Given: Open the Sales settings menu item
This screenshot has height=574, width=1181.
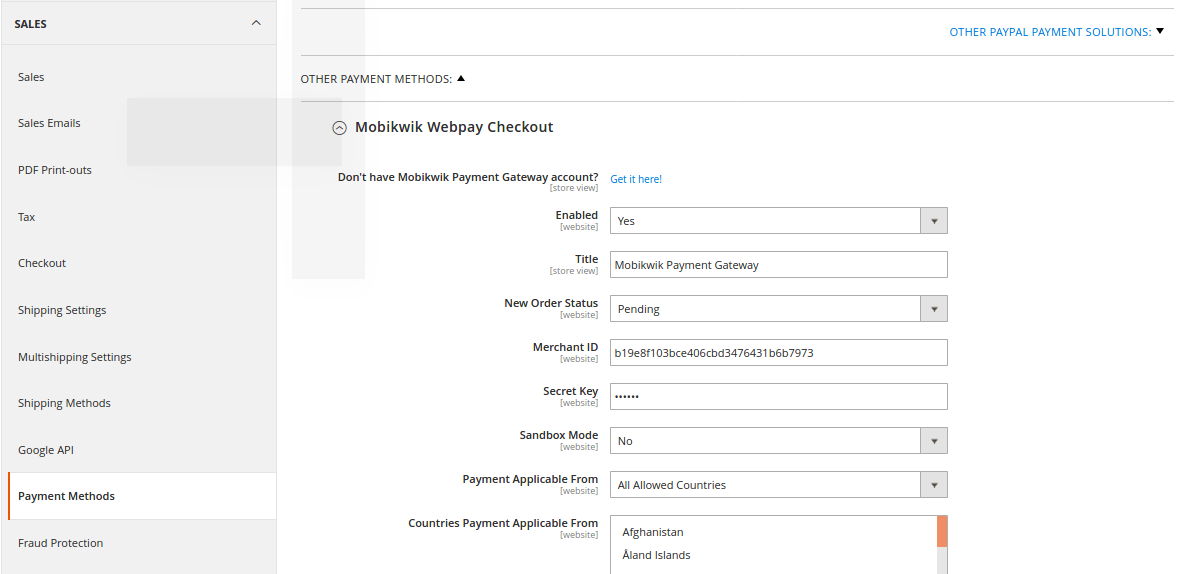Looking at the screenshot, I should [31, 77].
